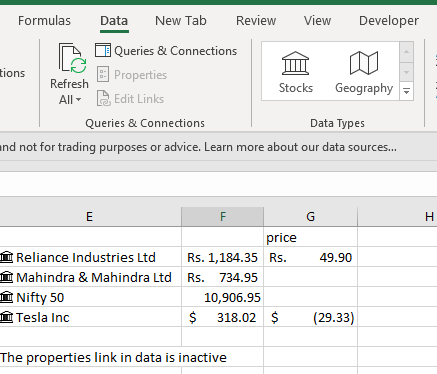Click the Queries & Connections pane icon

[103, 50]
